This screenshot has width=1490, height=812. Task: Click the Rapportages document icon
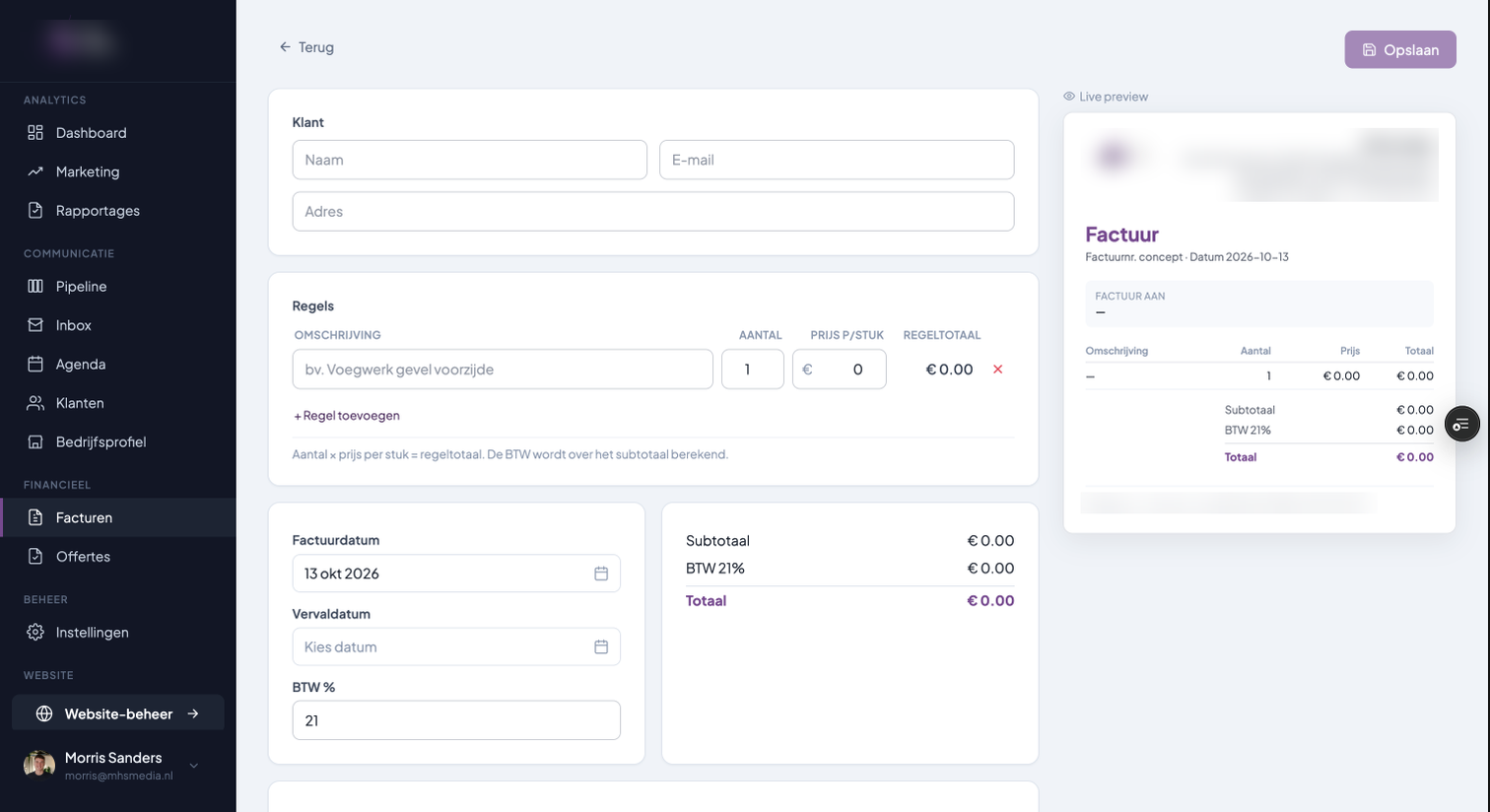[35, 211]
